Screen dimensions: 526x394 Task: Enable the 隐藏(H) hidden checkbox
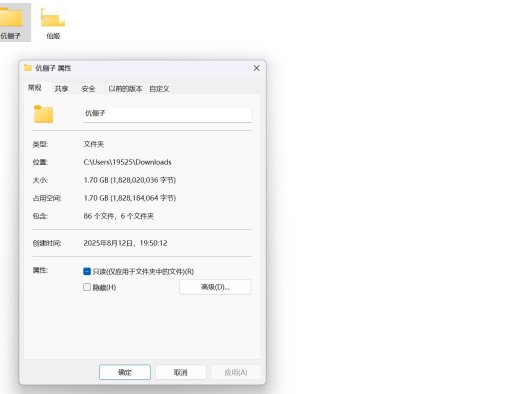(x=87, y=287)
